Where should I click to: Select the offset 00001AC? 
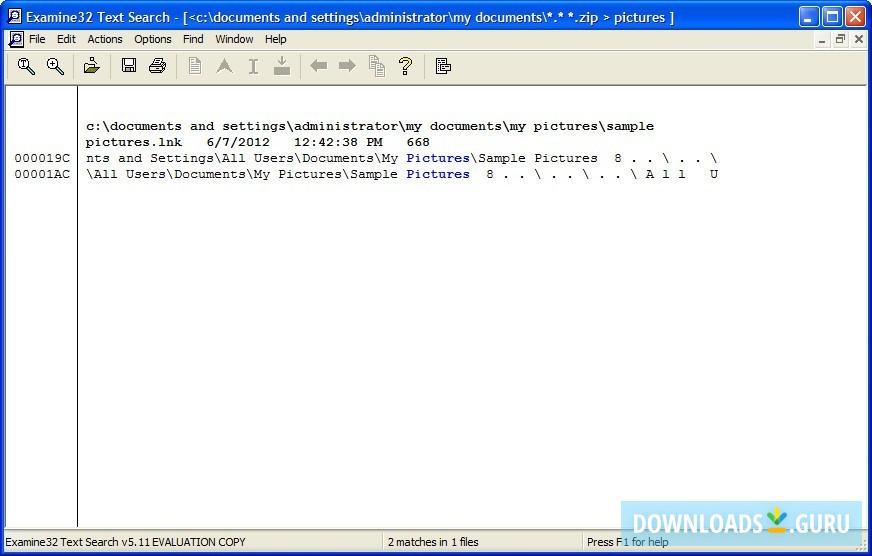[42, 175]
